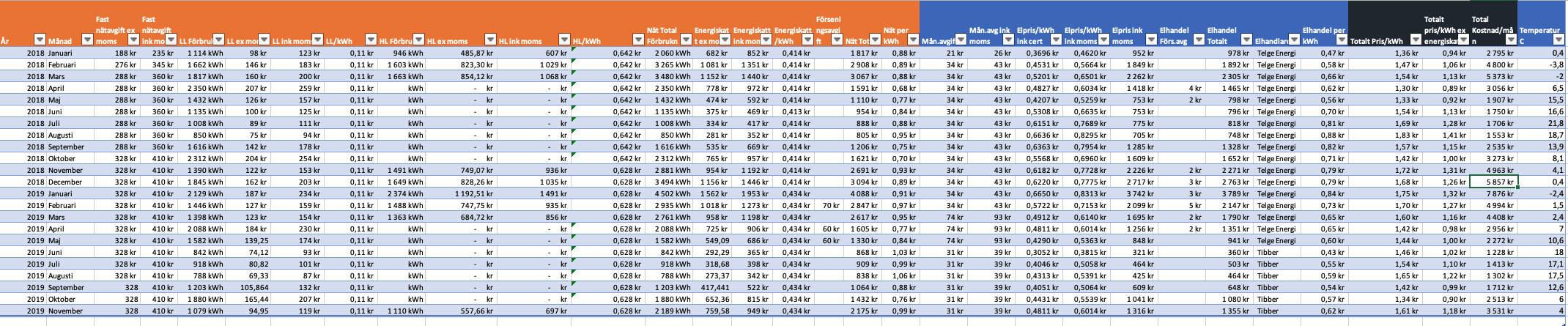This screenshot has height=326, width=1568.
Task: Expand the LL/kWh column filter arrow
Action: (370, 41)
